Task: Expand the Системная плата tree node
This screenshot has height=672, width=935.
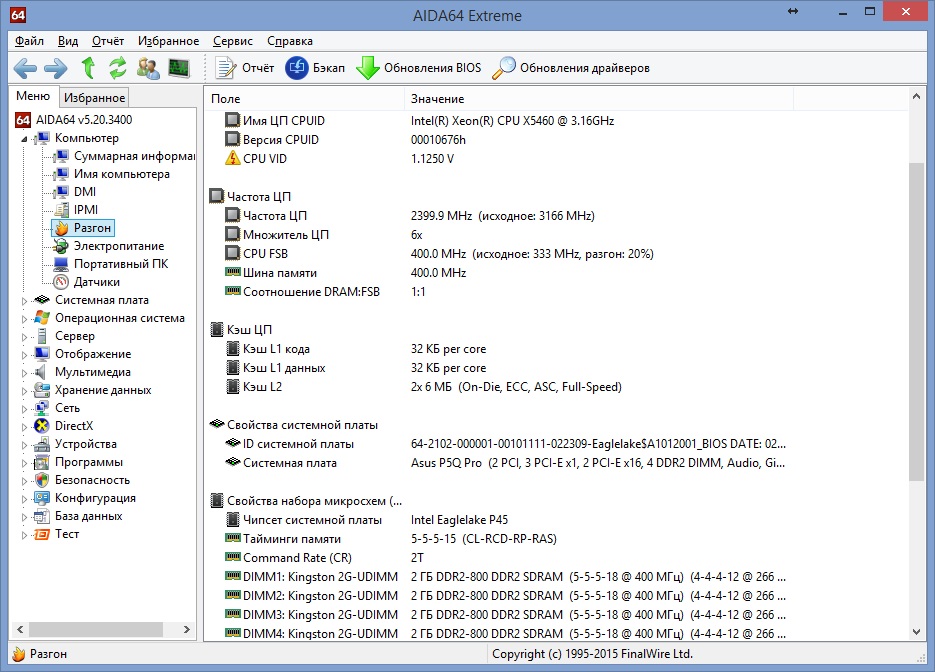Action: click(x=24, y=301)
